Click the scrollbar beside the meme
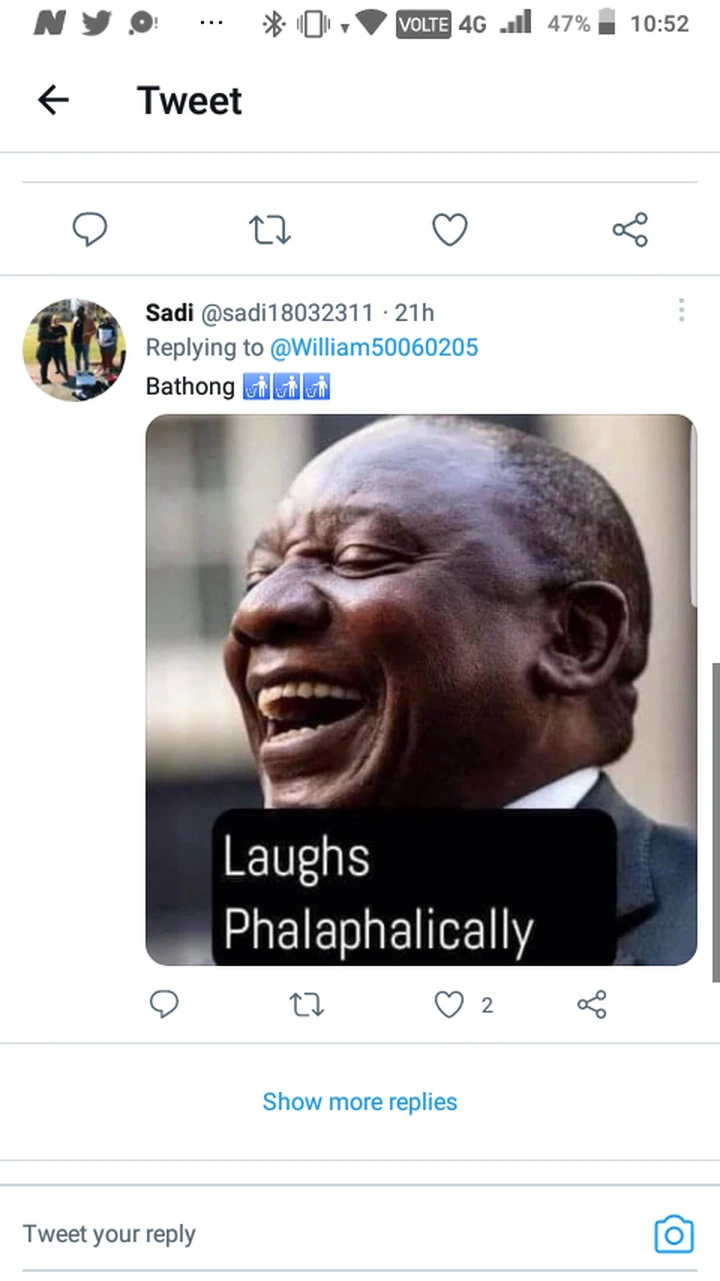 [715, 821]
